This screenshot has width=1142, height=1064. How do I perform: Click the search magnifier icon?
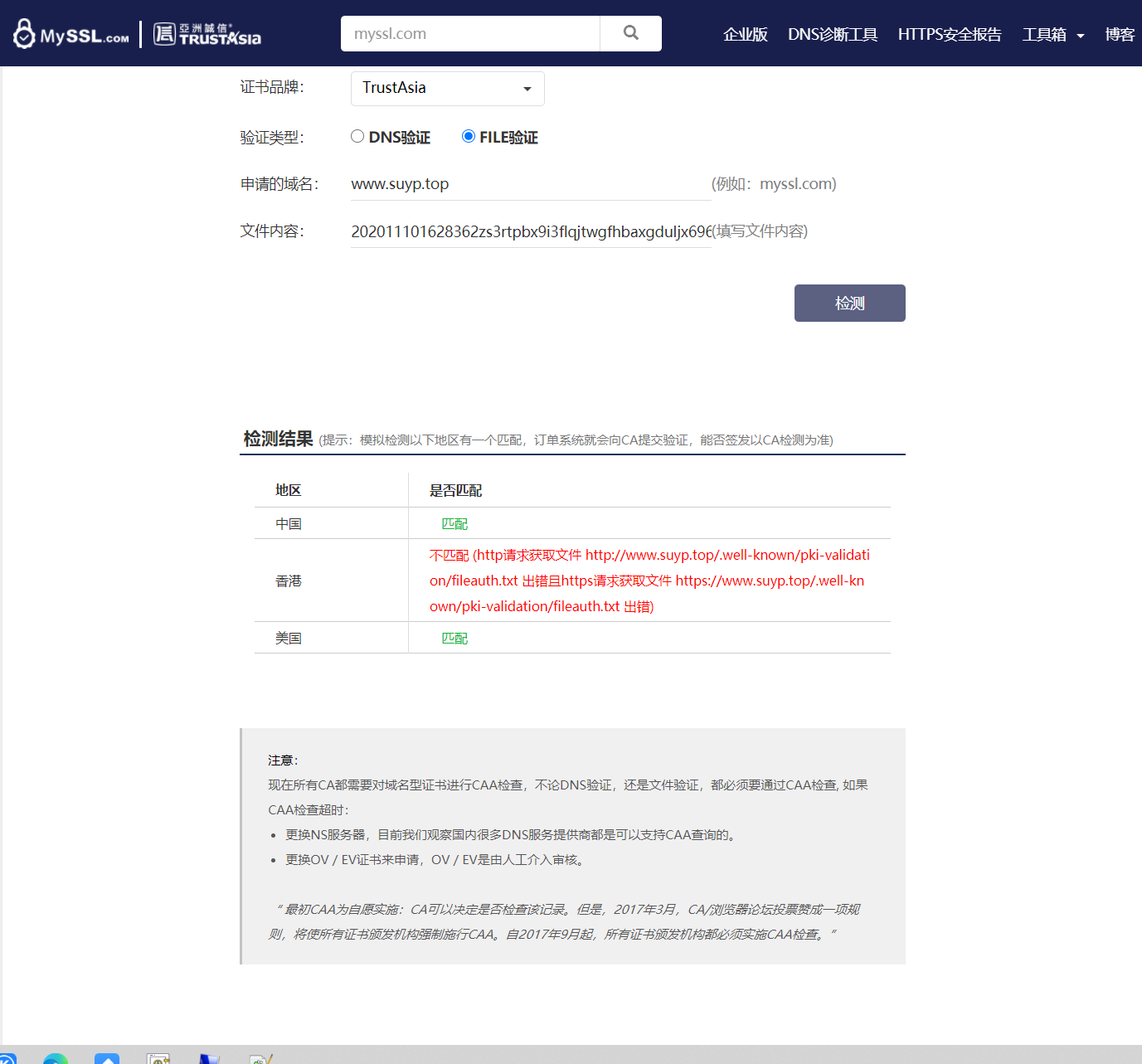click(x=630, y=33)
